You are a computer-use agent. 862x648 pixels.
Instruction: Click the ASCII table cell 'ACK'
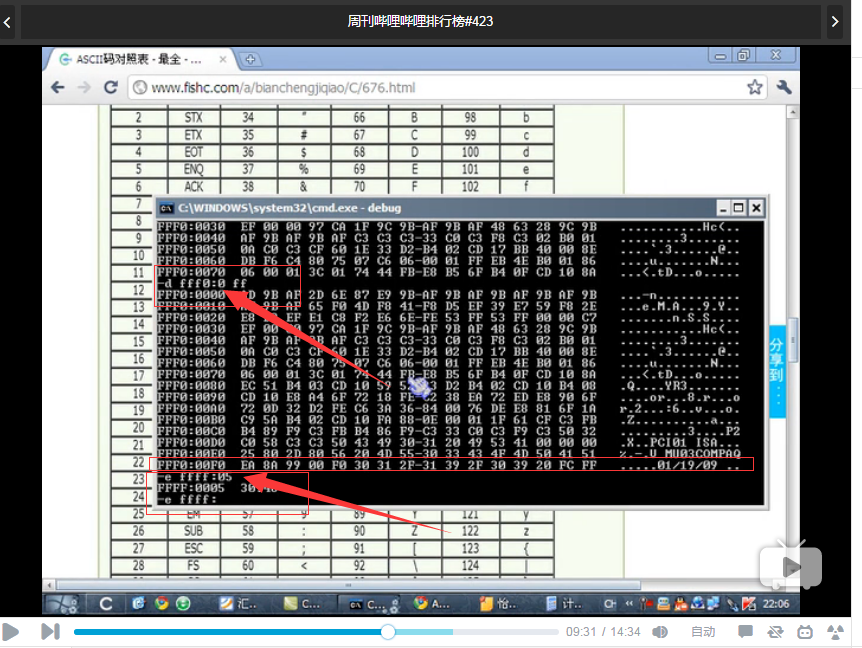194,187
